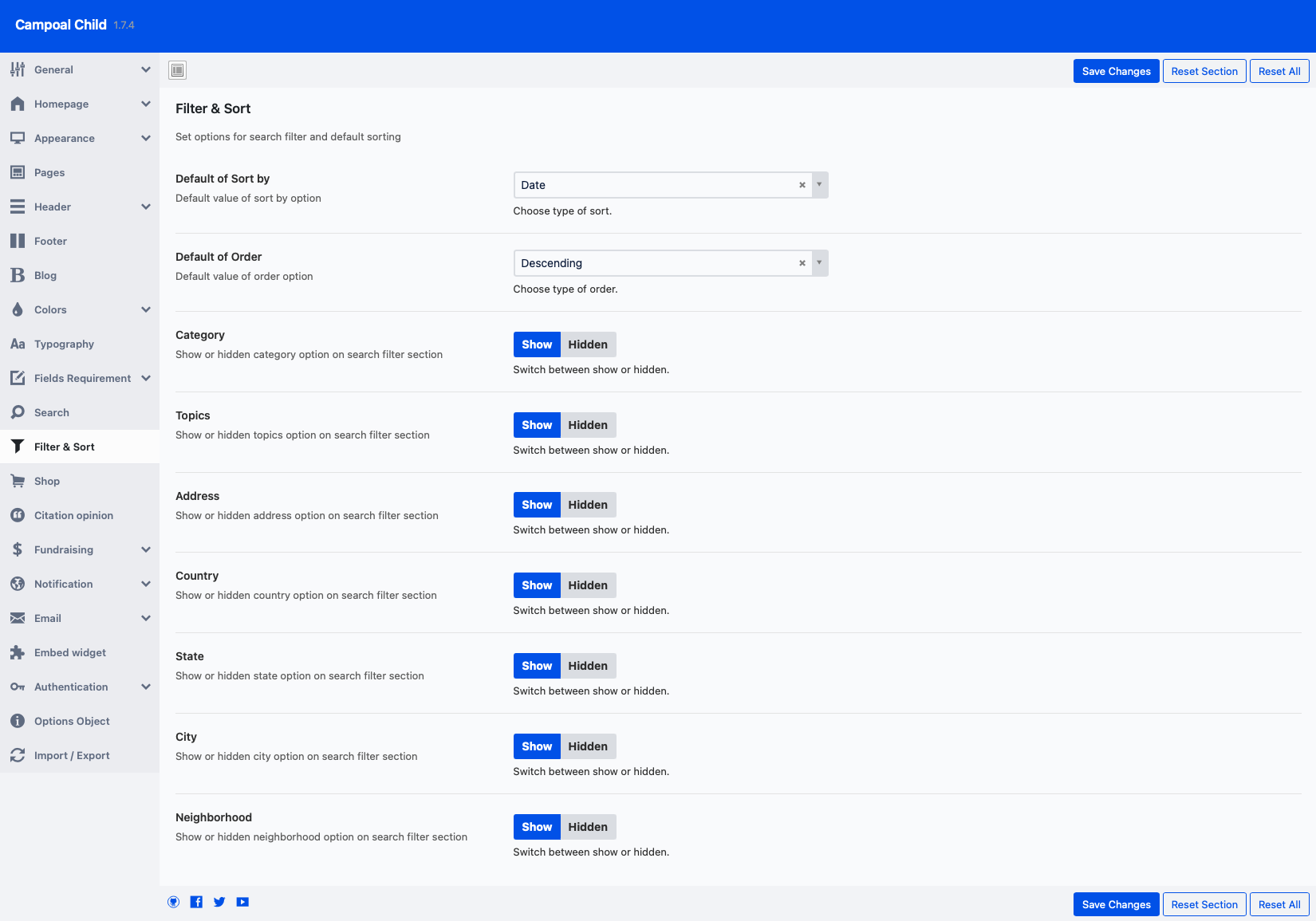Click the YouTube icon in the footer
The image size is (1316, 921).
[242, 902]
